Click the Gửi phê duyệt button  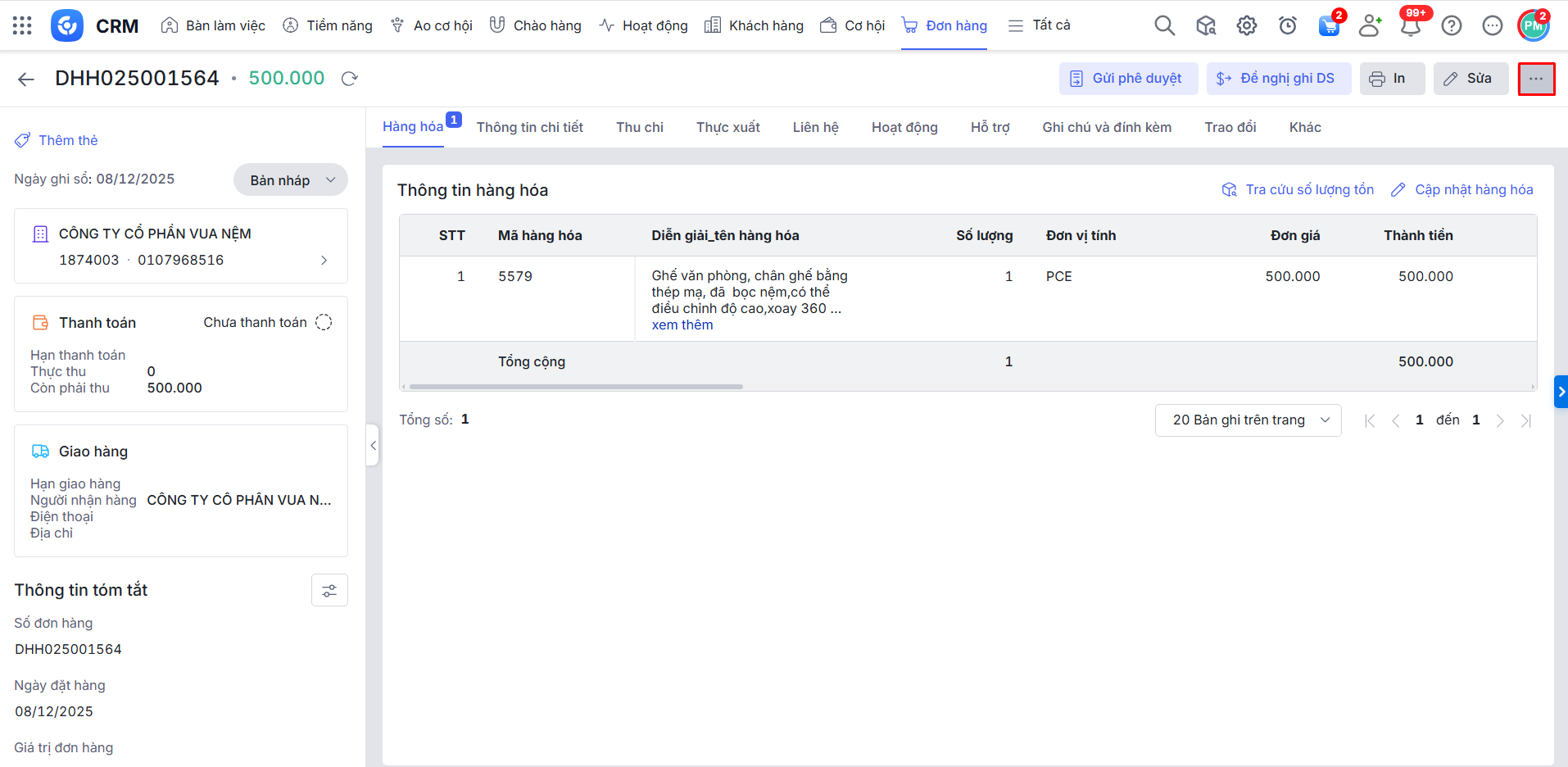point(1128,79)
